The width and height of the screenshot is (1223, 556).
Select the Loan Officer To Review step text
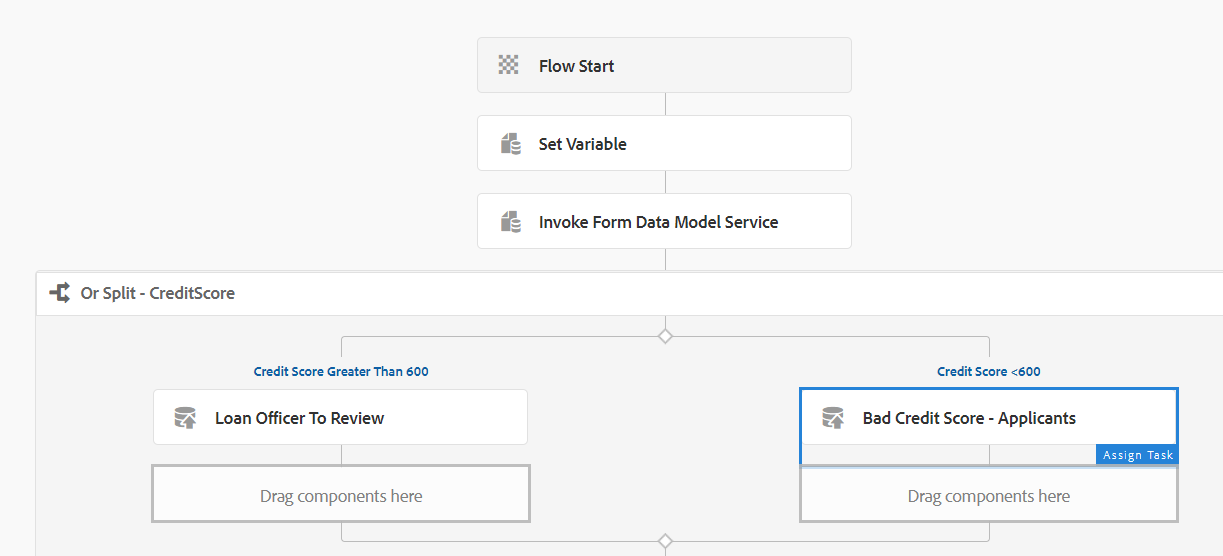299,418
